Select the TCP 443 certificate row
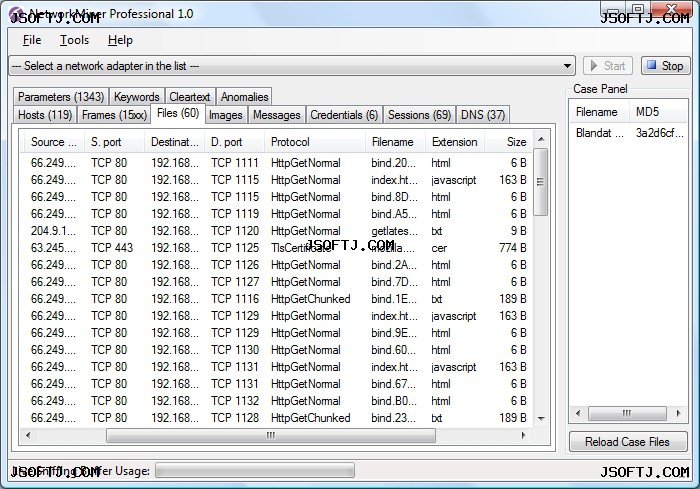This screenshot has height=489, width=700. tap(277, 248)
